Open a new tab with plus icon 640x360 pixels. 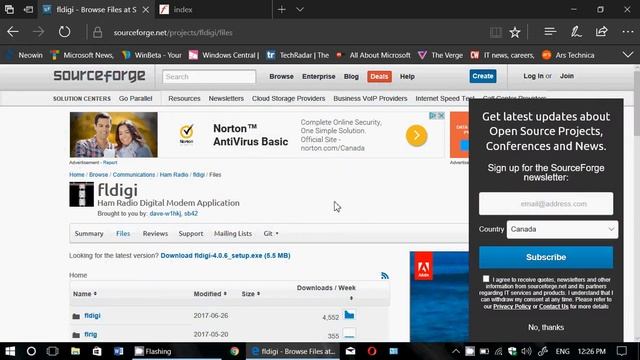pyautogui.click(x=282, y=9)
